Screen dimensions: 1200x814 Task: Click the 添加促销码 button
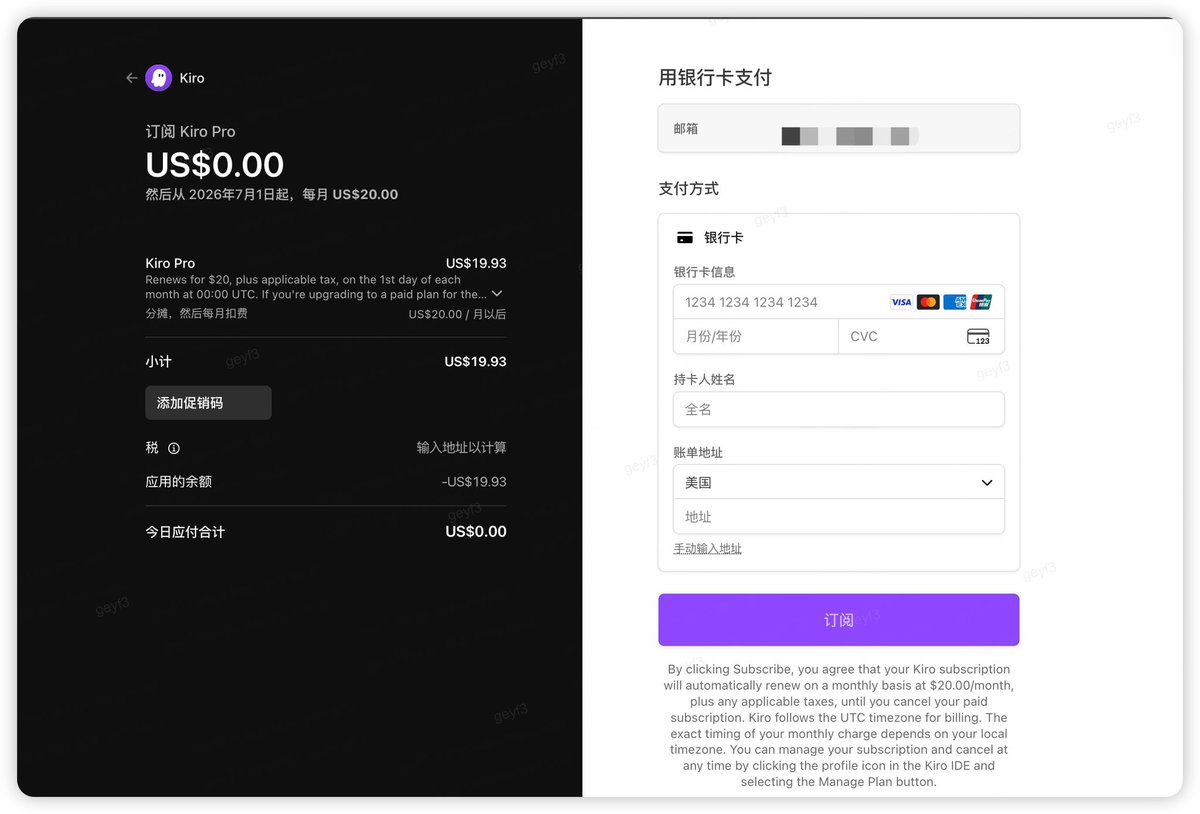208,403
